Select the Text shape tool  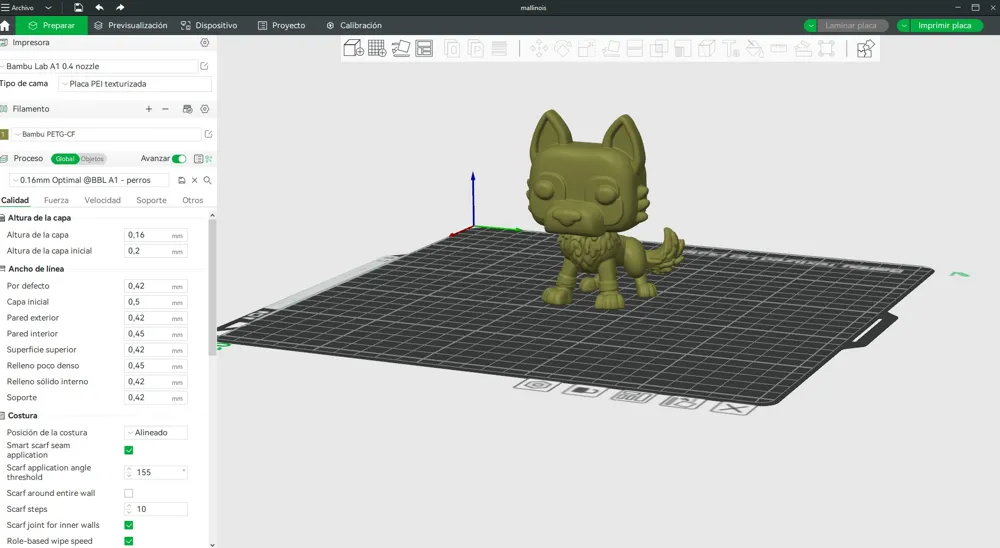click(731, 48)
